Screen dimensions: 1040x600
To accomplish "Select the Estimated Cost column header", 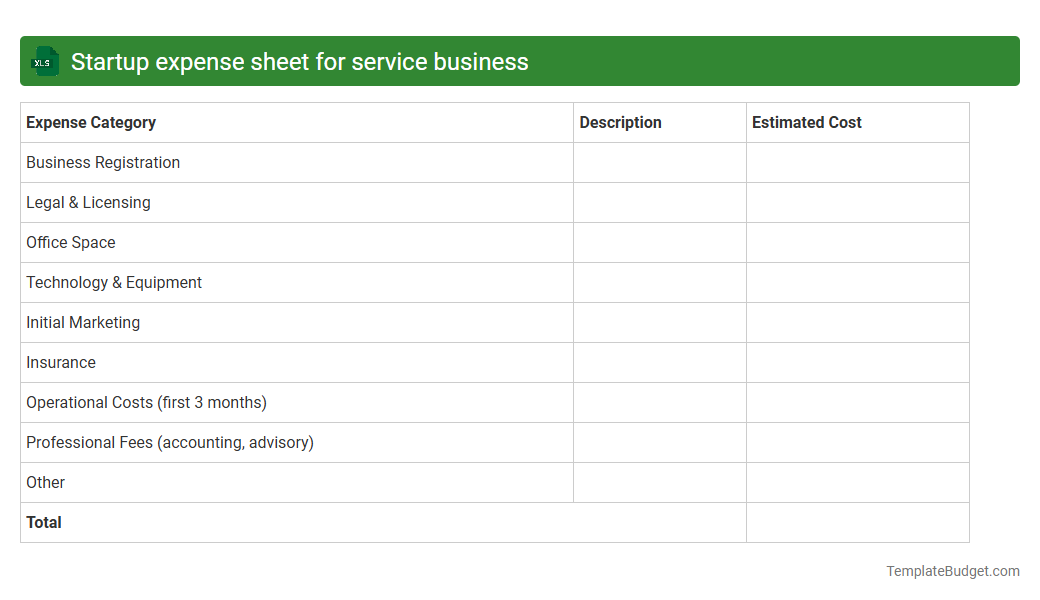I will pyautogui.click(x=806, y=122).
